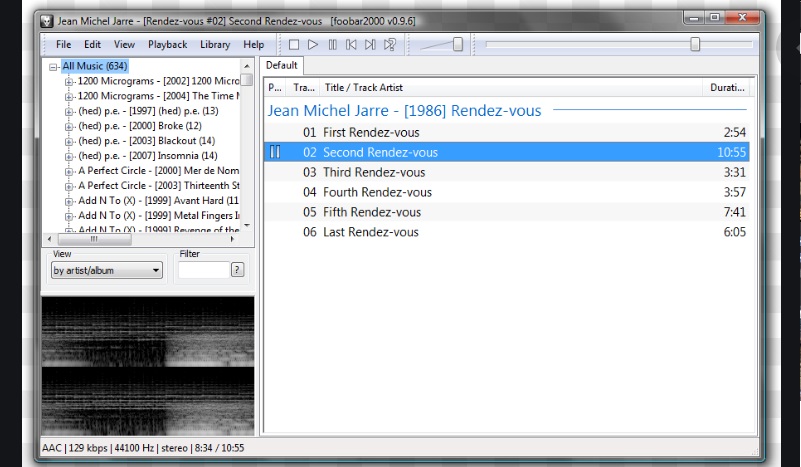This screenshot has width=801, height=467.
Task: Click the filter help question mark button
Action: click(x=237, y=270)
